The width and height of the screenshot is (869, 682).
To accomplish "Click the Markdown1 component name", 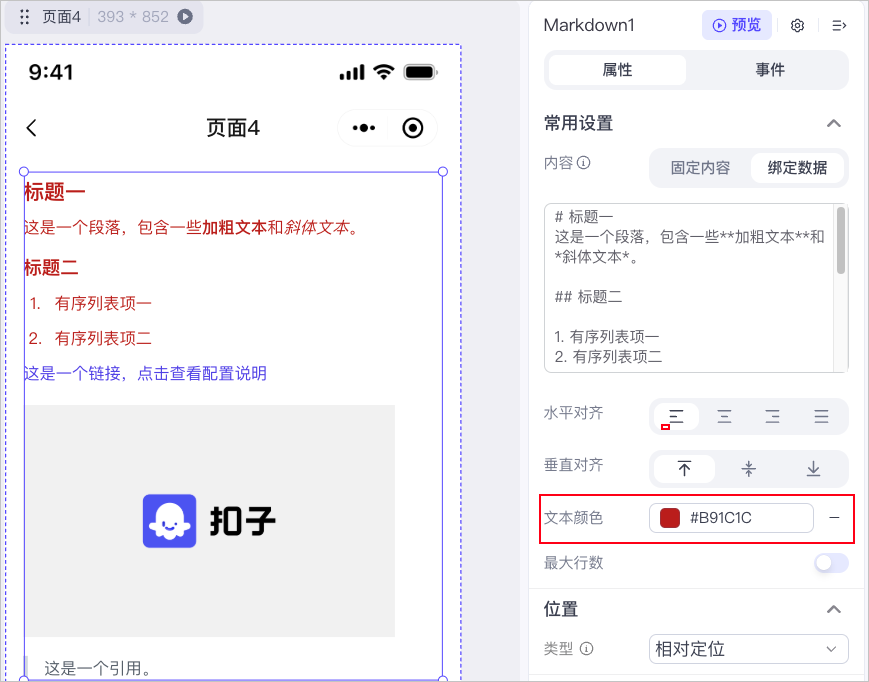I will [x=589, y=25].
